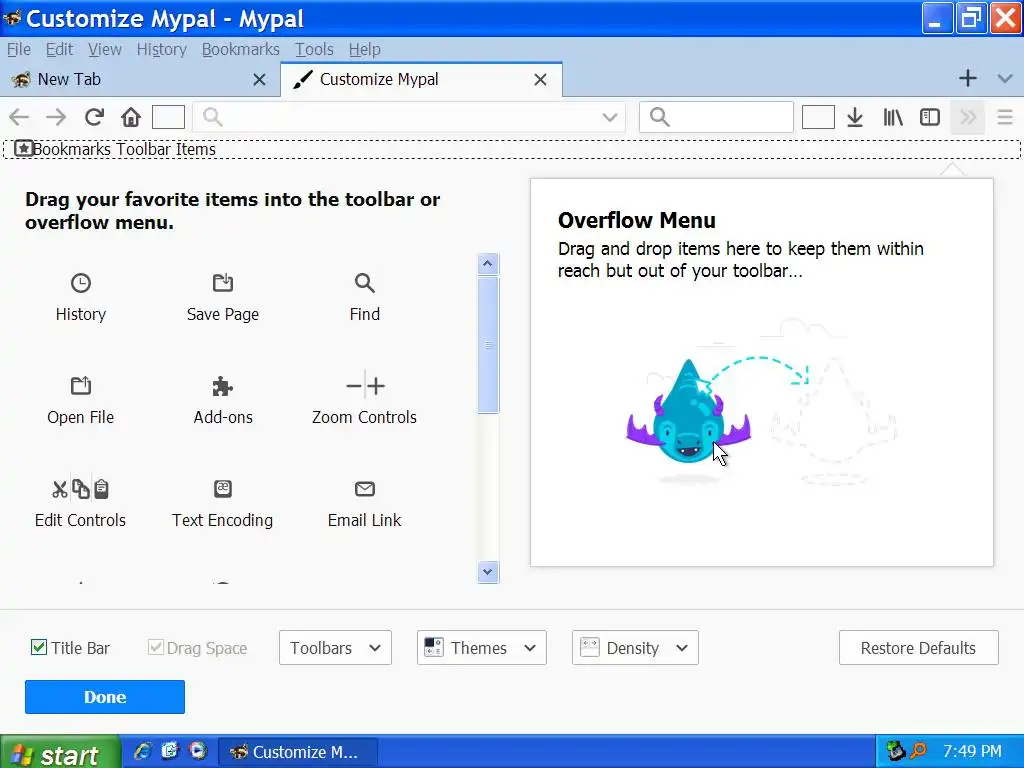Select the Add-ons puzzle piece item
Screen dimensions: 1024x768
(x=223, y=400)
